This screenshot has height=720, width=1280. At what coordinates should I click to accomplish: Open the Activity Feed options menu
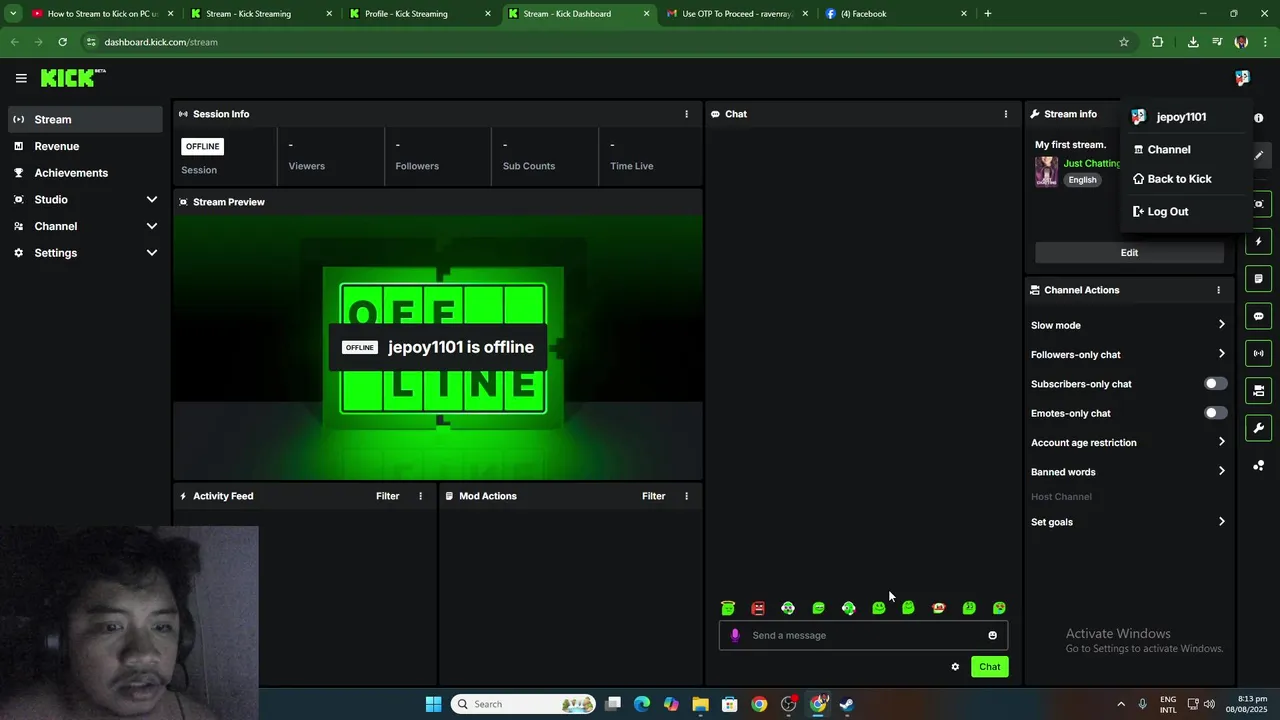(420, 496)
